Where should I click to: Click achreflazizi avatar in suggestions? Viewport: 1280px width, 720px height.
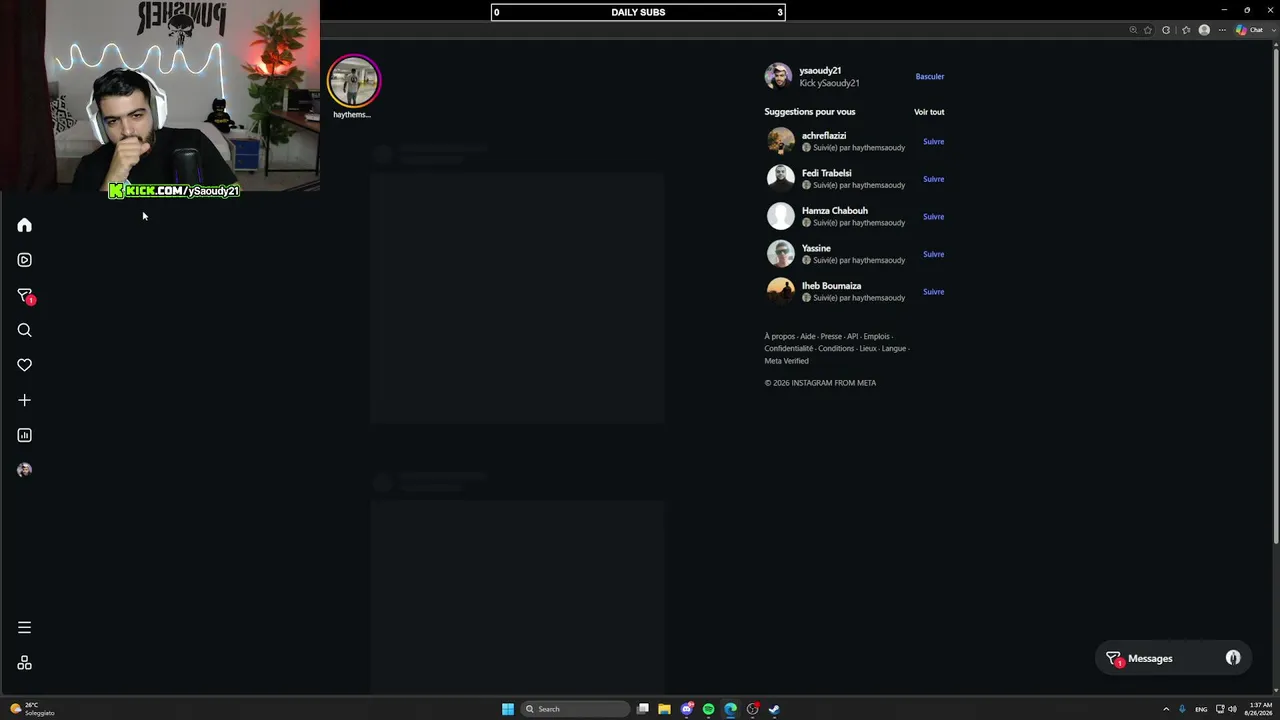coord(781,141)
